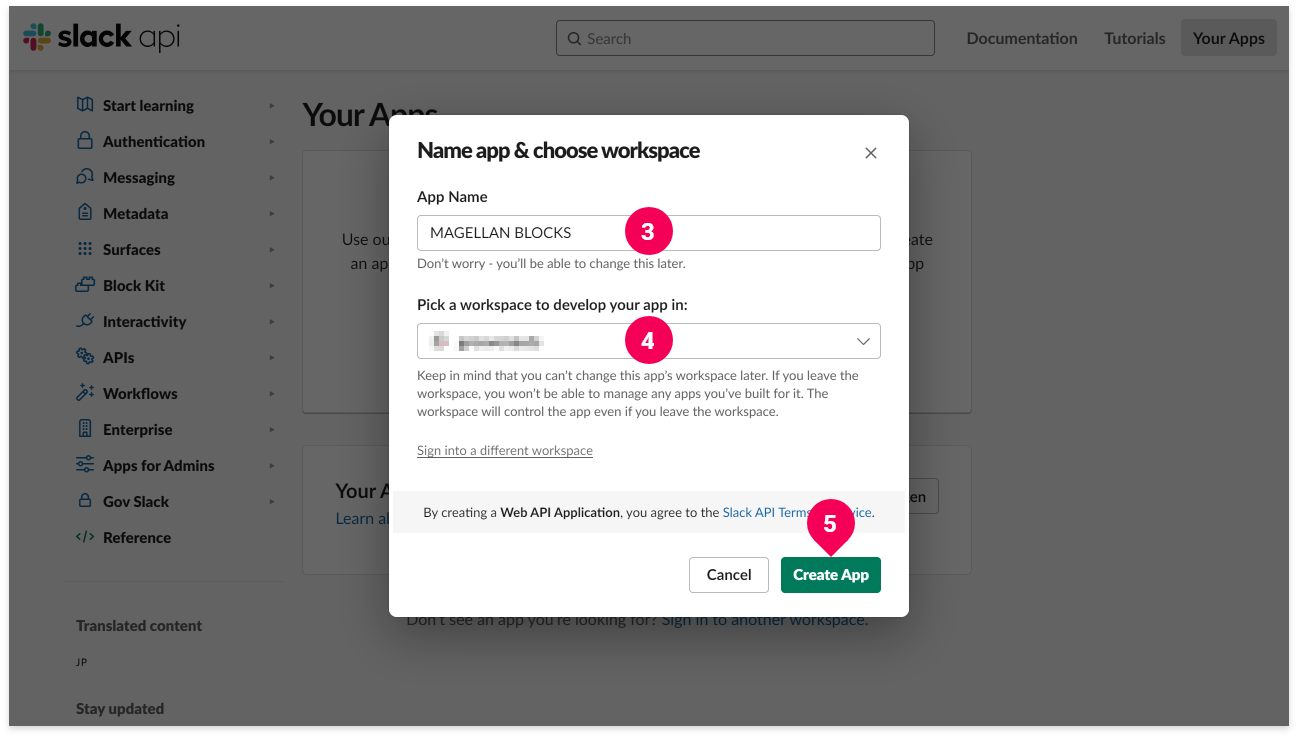Viewport: 1298px width, 738px height.
Task: Click the Authentication lock icon
Action: [x=85, y=141]
